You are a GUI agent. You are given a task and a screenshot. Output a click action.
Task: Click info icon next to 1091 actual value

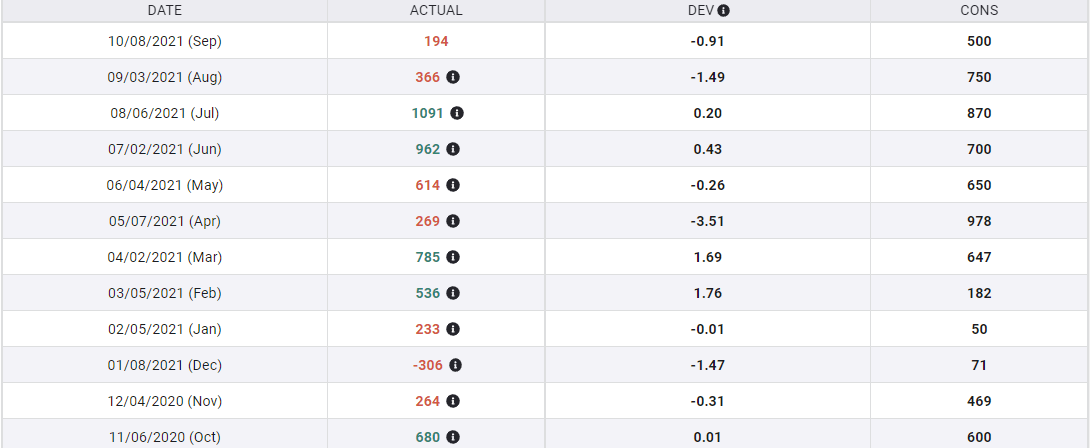(457, 113)
